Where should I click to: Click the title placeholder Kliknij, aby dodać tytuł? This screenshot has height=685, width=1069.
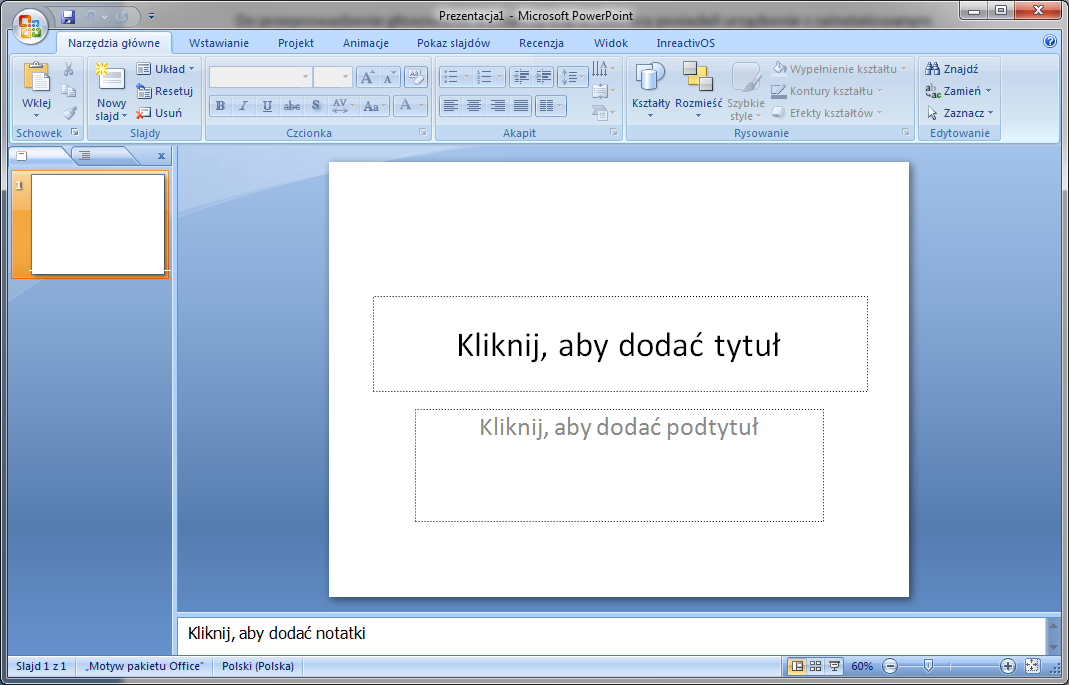[620, 344]
